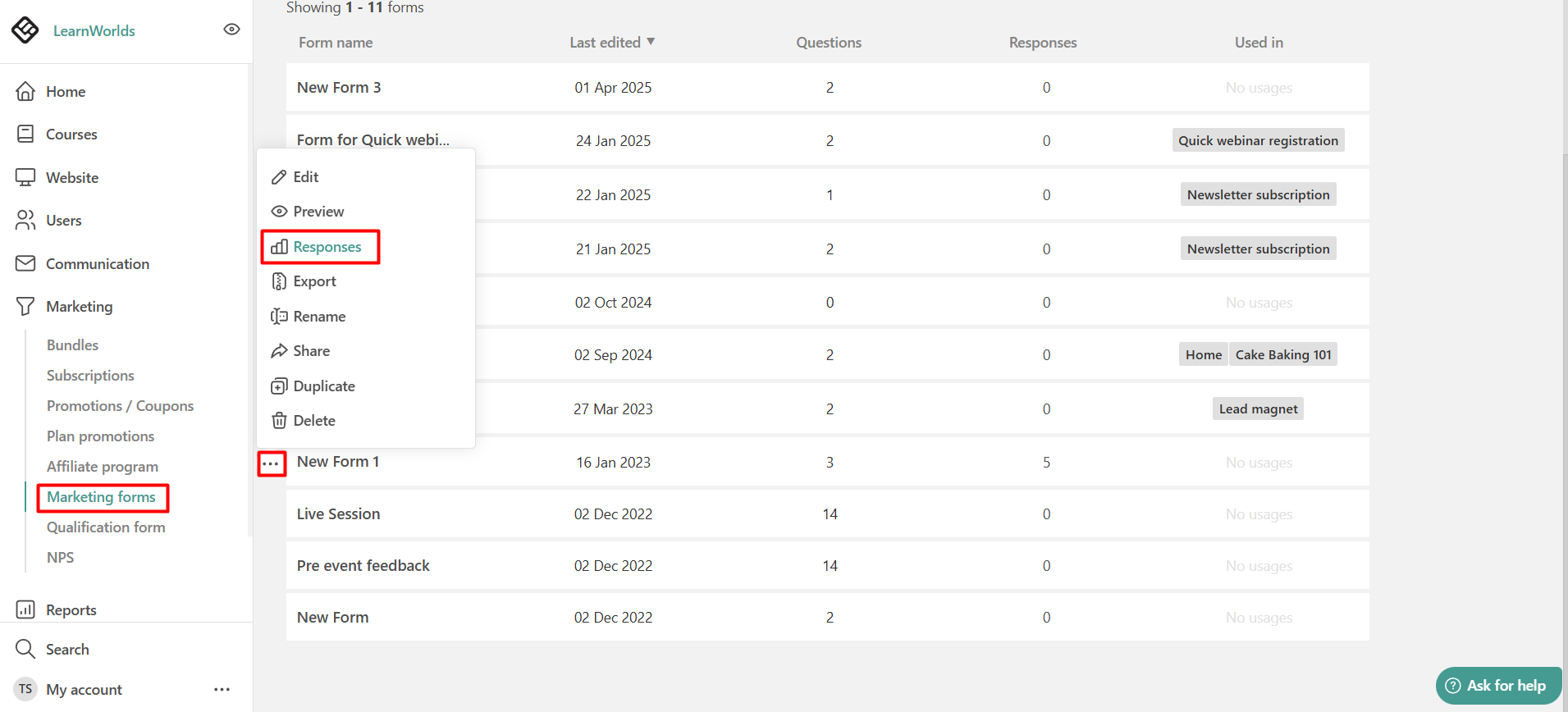Click the Ask for help button
Viewport: 1568px width, 712px height.
coord(1498,686)
